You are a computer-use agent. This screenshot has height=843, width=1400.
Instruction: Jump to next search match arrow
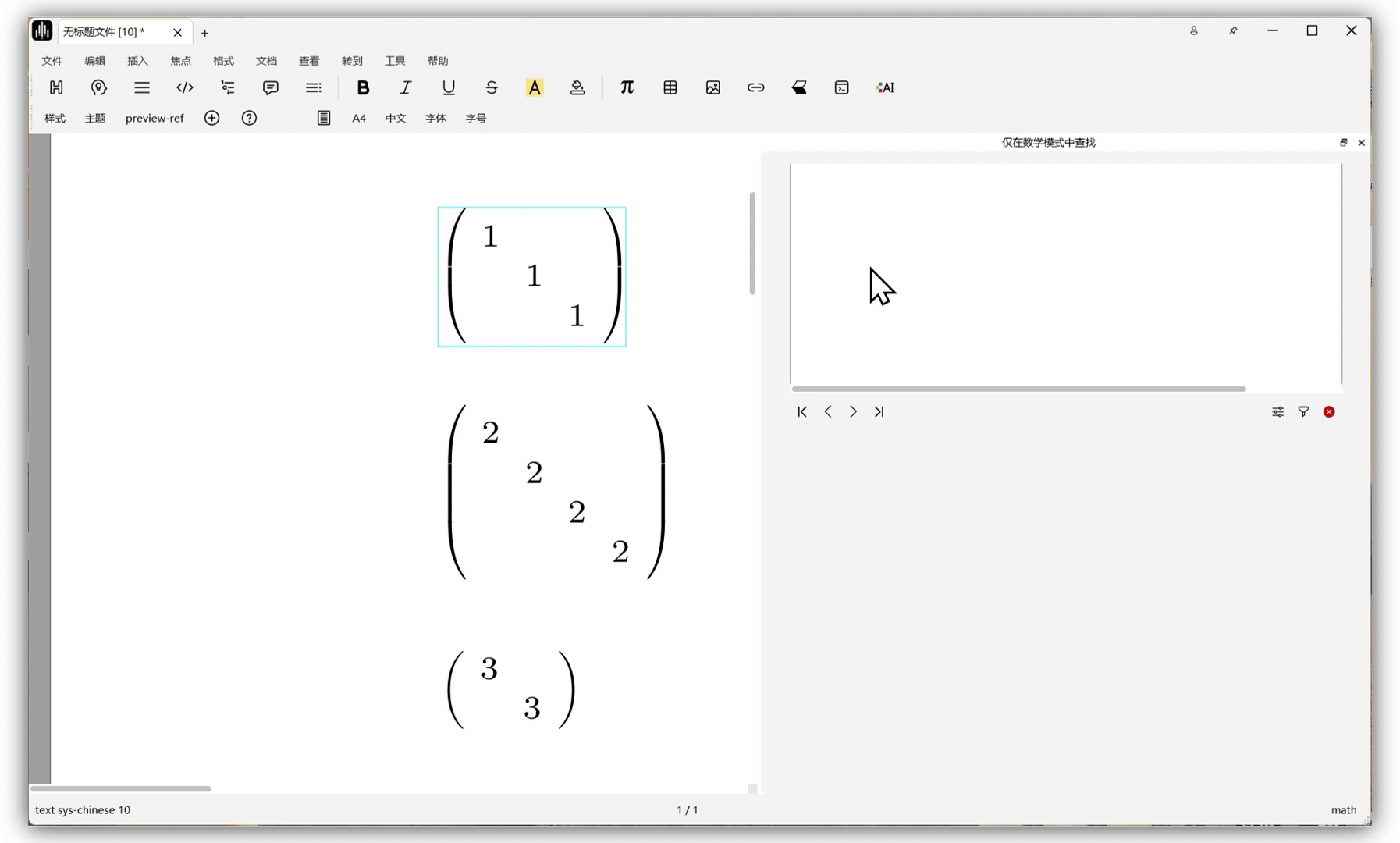click(x=853, y=411)
